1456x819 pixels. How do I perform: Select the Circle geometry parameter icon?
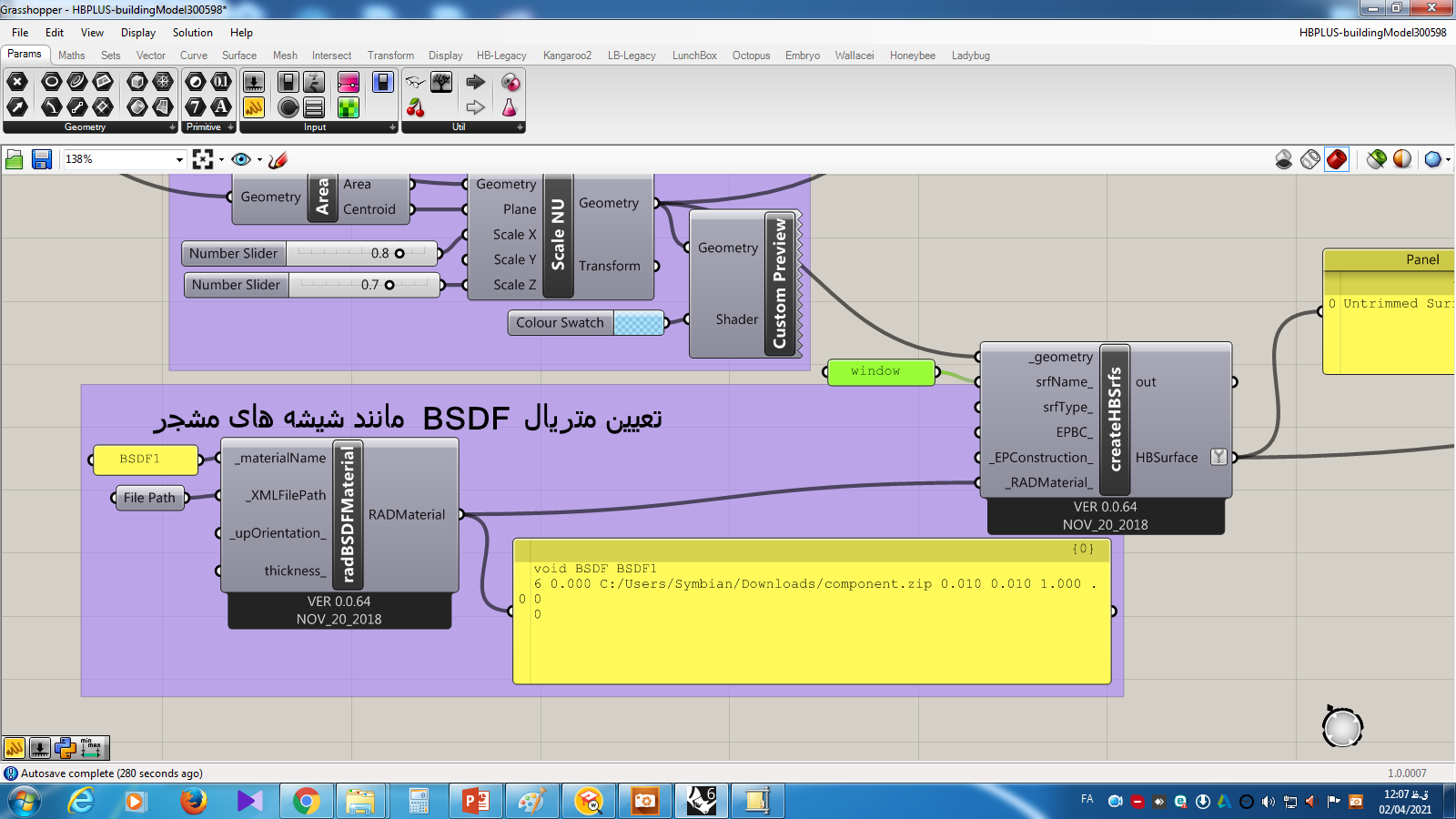click(52, 82)
